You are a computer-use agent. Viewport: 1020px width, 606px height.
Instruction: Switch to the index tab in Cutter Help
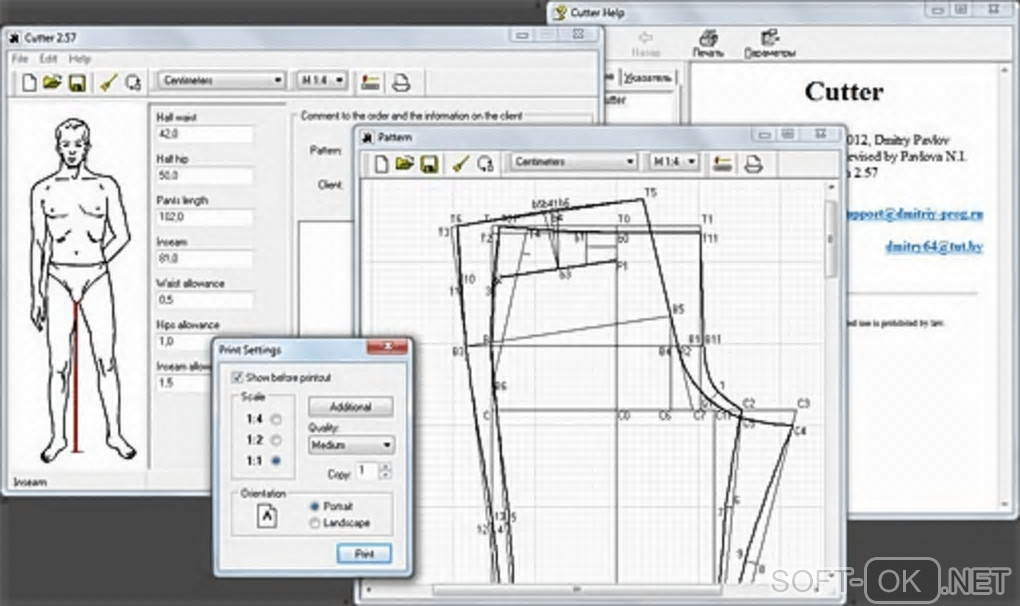point(647,78)
